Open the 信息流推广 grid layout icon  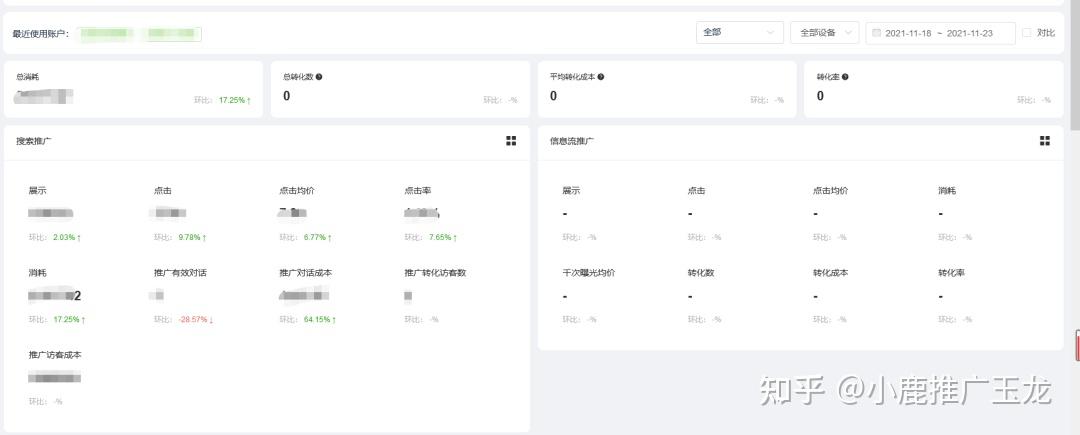click(1045, 141)
